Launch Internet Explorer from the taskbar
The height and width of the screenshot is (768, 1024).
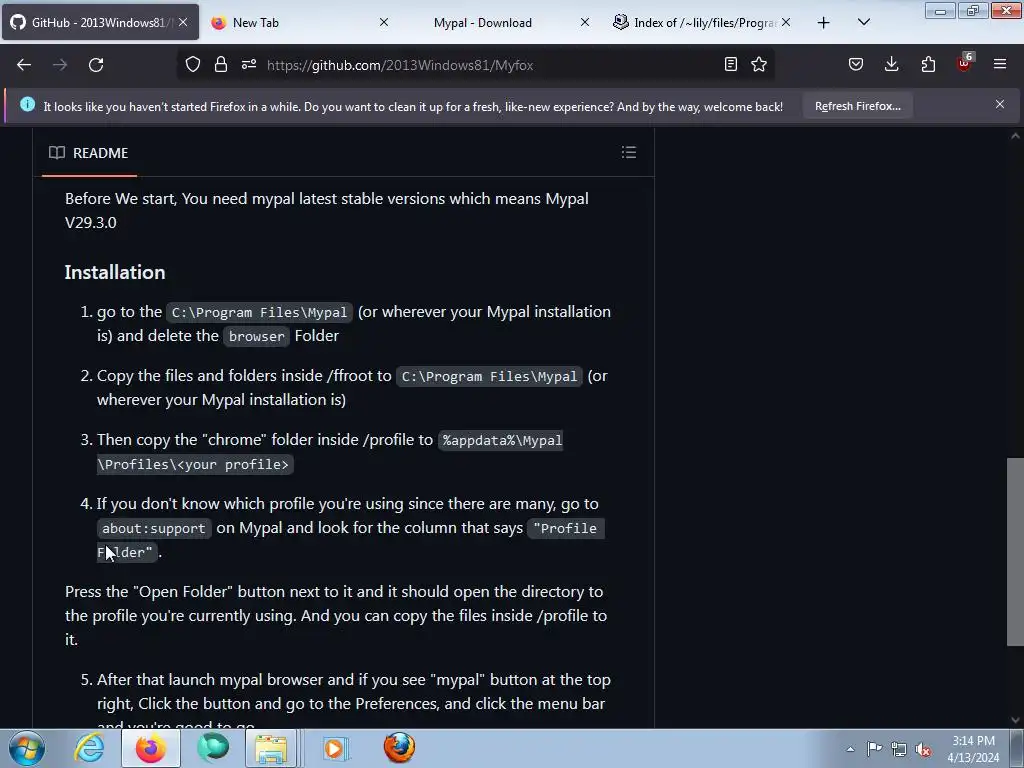pos(89,748)
